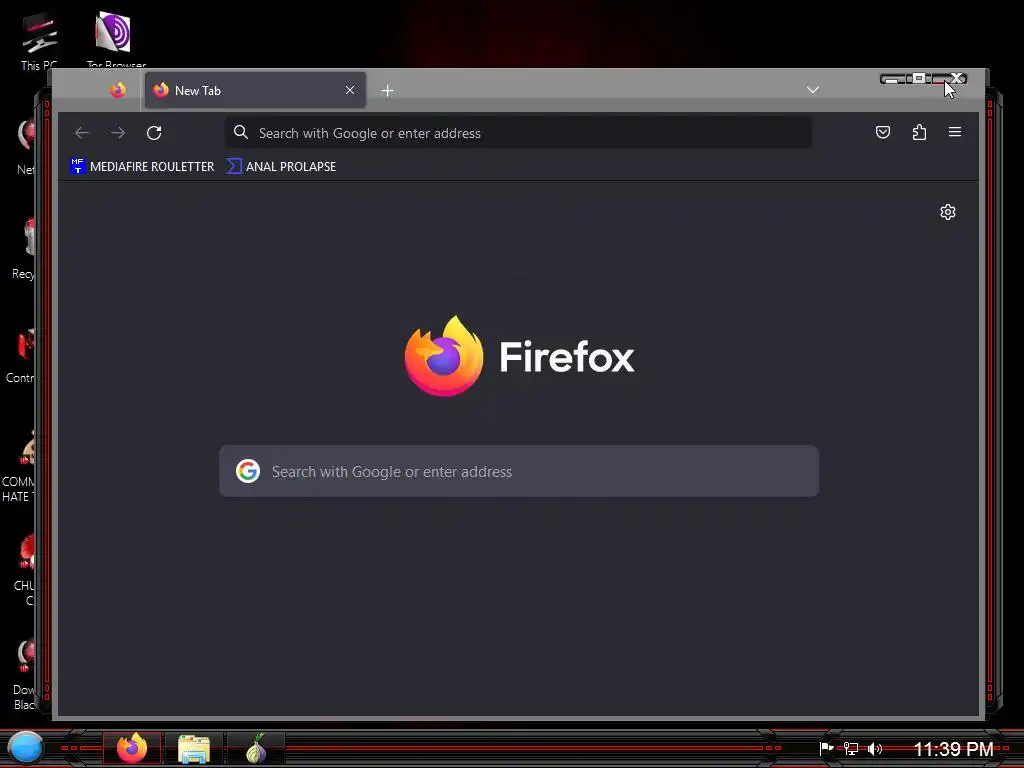Click the network tray icon
This screenshot has height=768, width=1024.
tap(850, 748)
